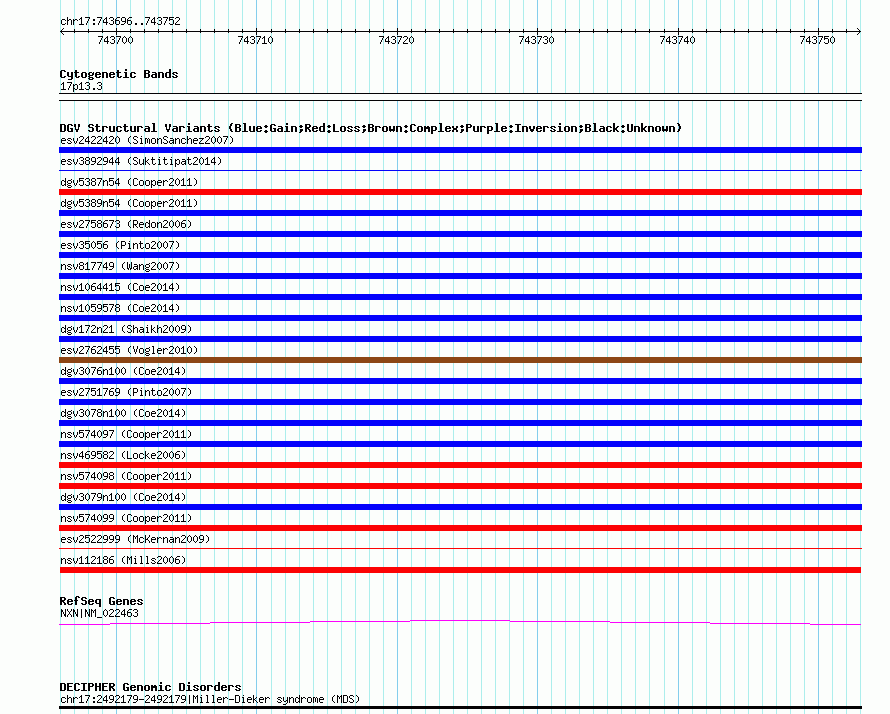Click the red loss bar under nsv112186

pos(460,570)
